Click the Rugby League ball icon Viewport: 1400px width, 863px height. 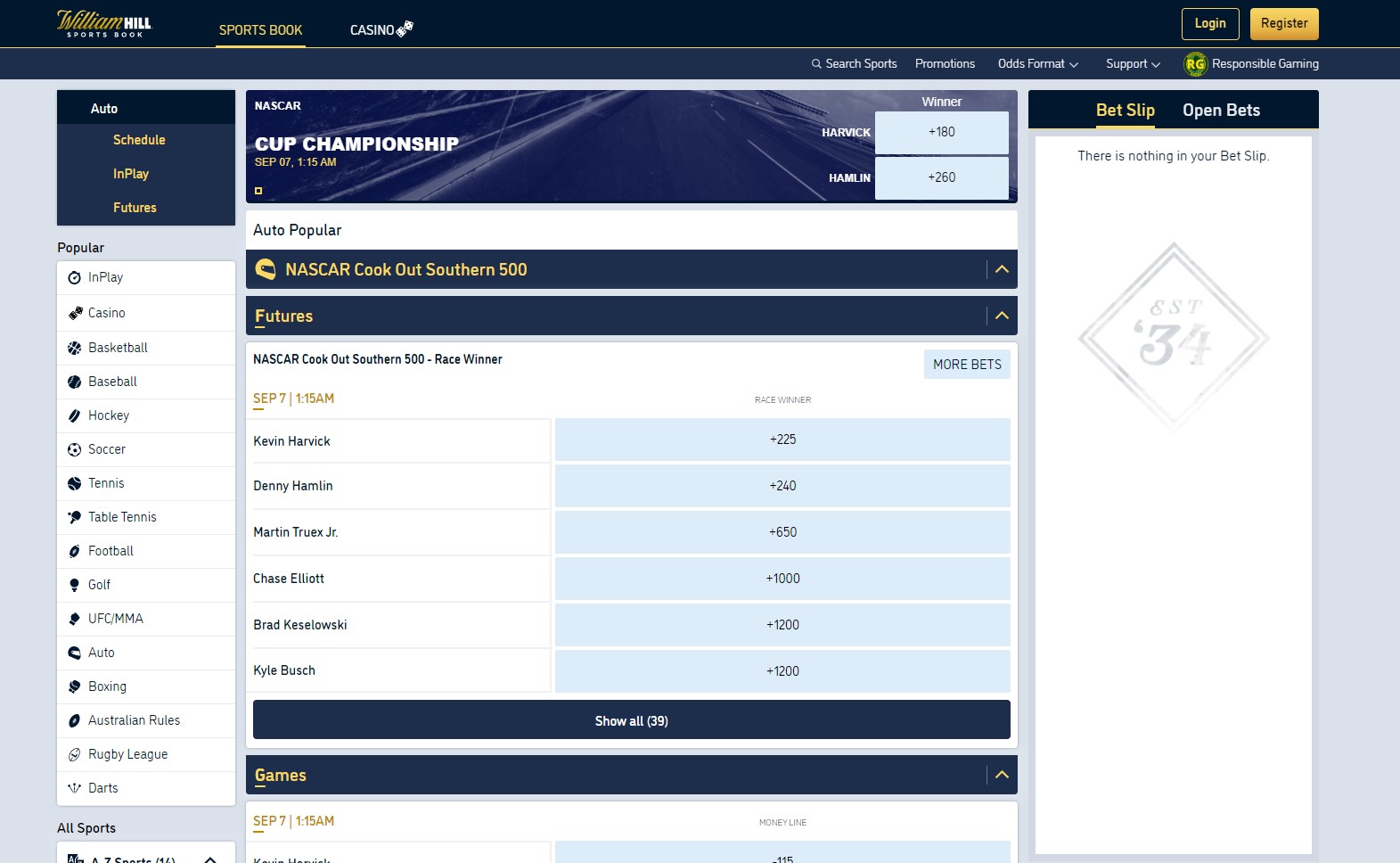74,754
